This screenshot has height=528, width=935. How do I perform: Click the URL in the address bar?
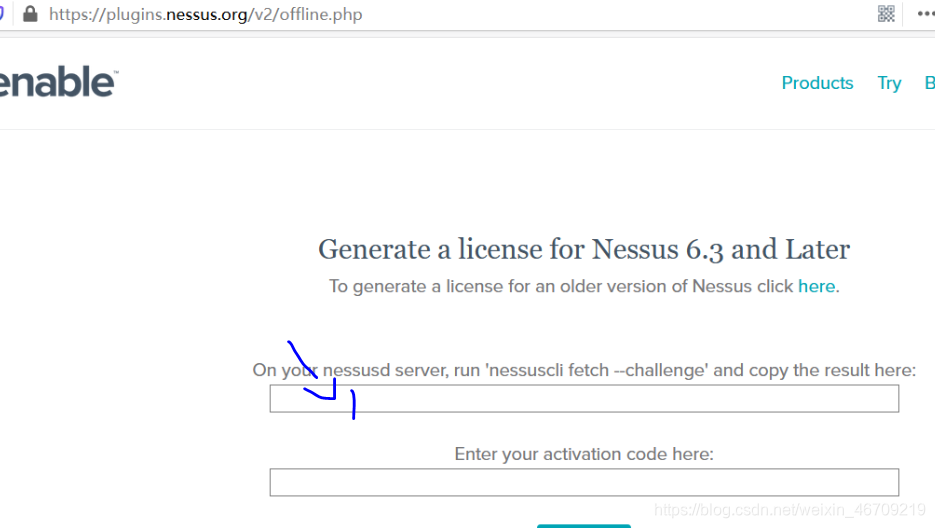(x=205, y=14)
